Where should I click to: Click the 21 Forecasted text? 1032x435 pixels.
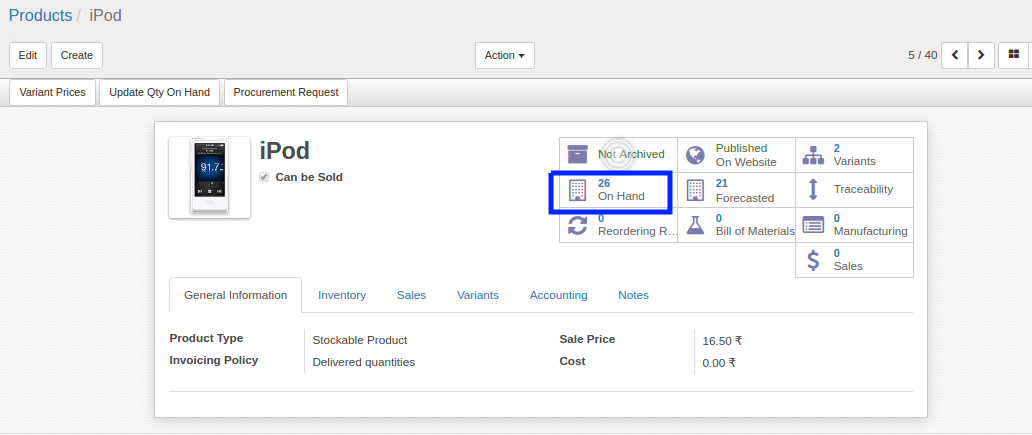tap(745, 190)
